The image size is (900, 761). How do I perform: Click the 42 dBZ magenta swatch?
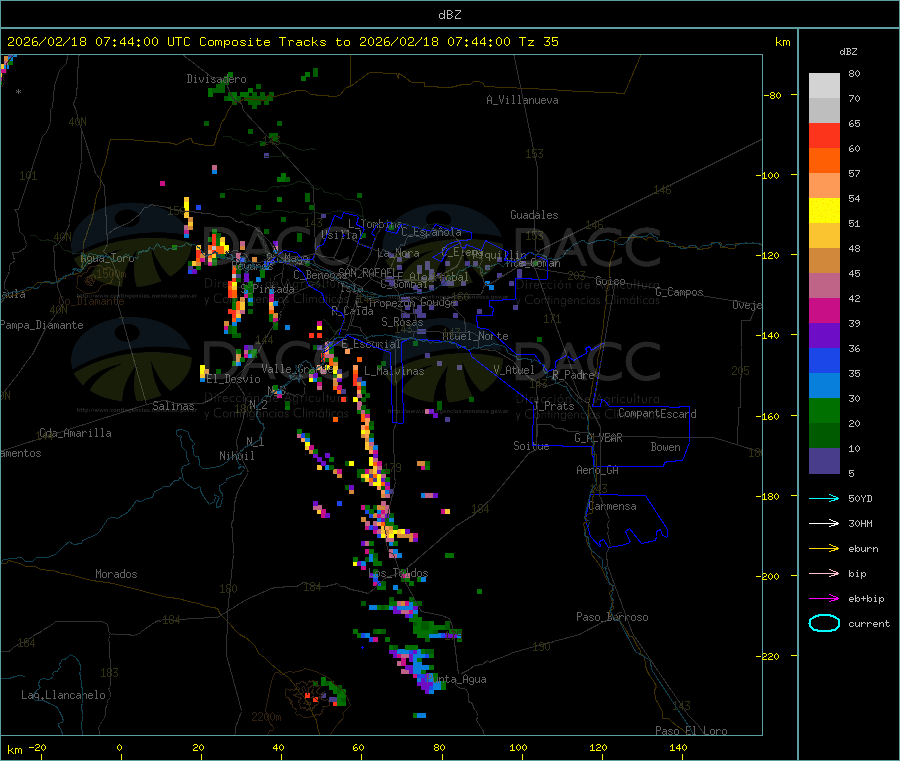tap(824, 310)
